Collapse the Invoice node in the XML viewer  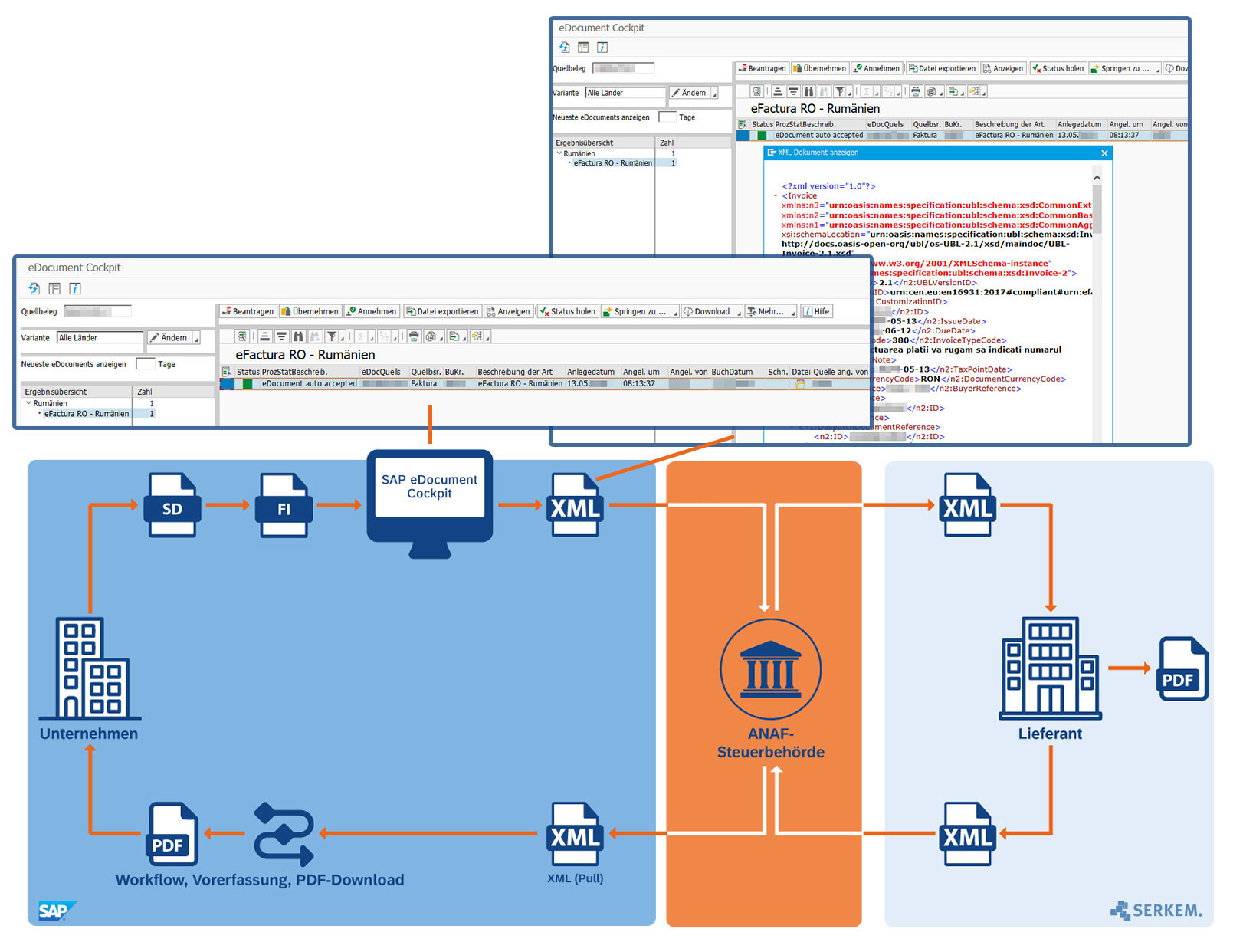(776, 196)
